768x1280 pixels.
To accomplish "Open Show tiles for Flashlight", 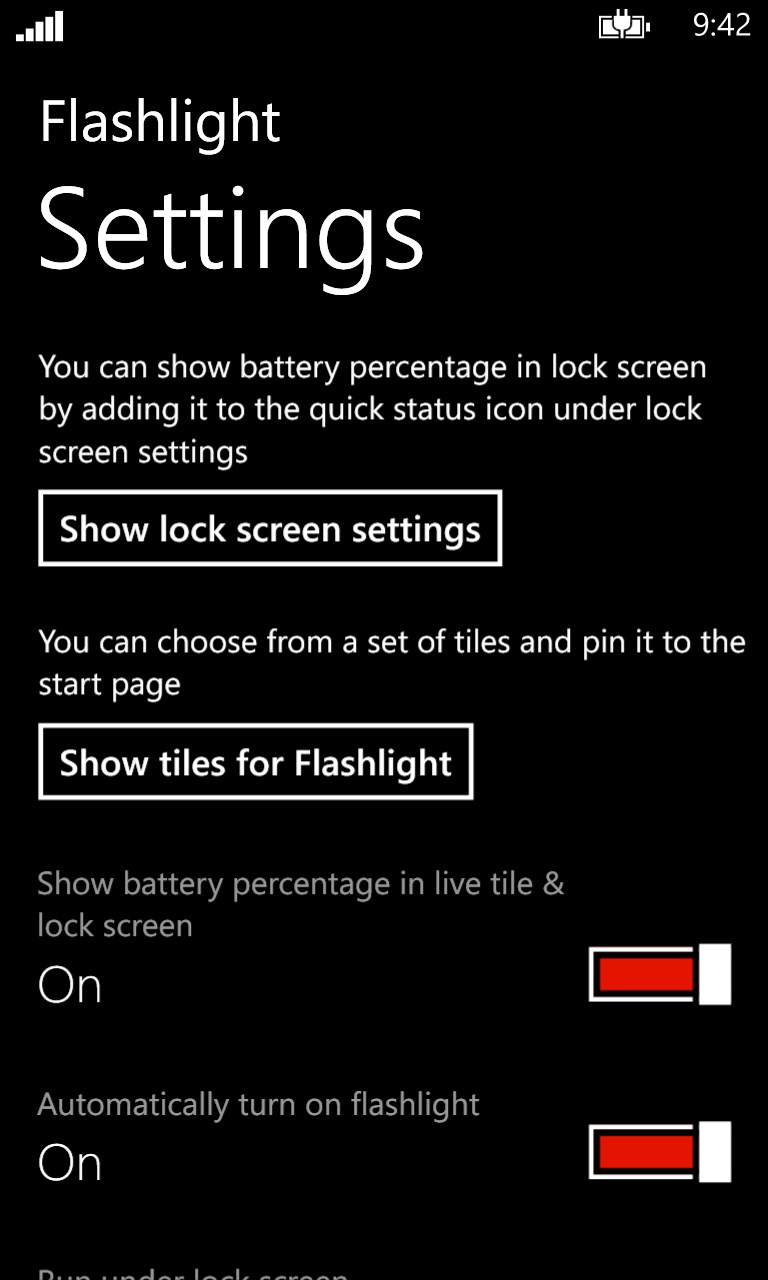I will [x=256, y=763].
